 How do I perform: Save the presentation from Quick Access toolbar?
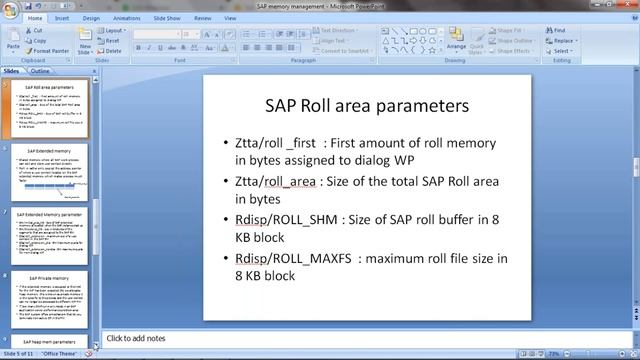click(x=28, y=6)
